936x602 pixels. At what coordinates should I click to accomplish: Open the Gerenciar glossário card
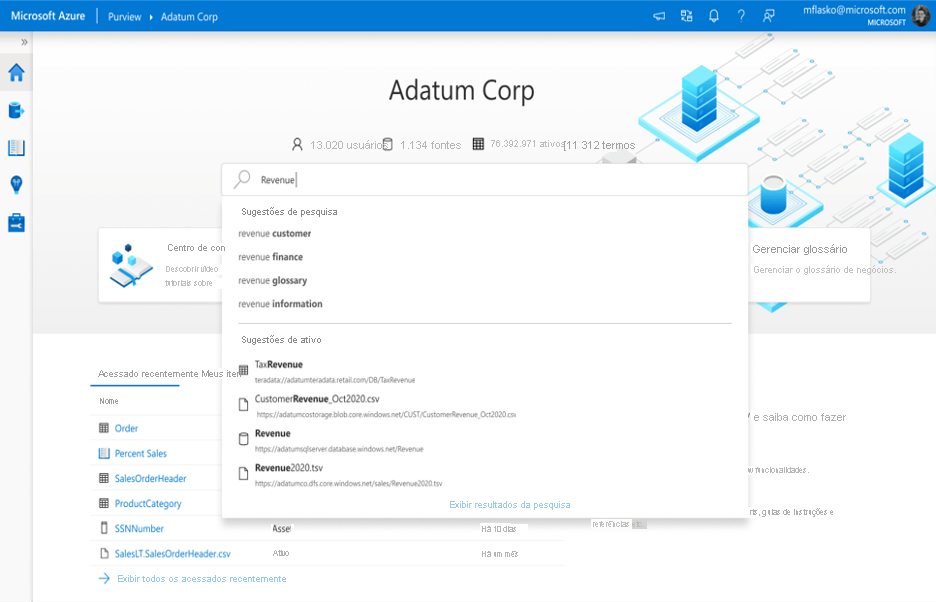pos(809,265)
